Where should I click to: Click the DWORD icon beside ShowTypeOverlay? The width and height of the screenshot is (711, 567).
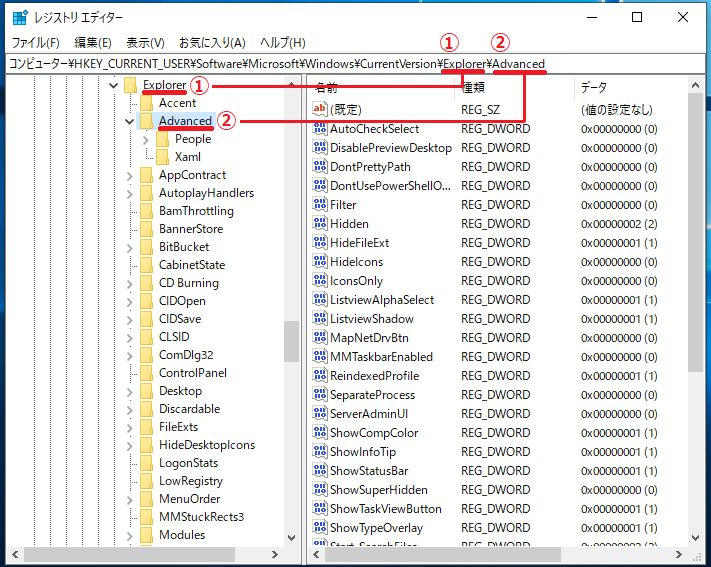coord(320,528)
